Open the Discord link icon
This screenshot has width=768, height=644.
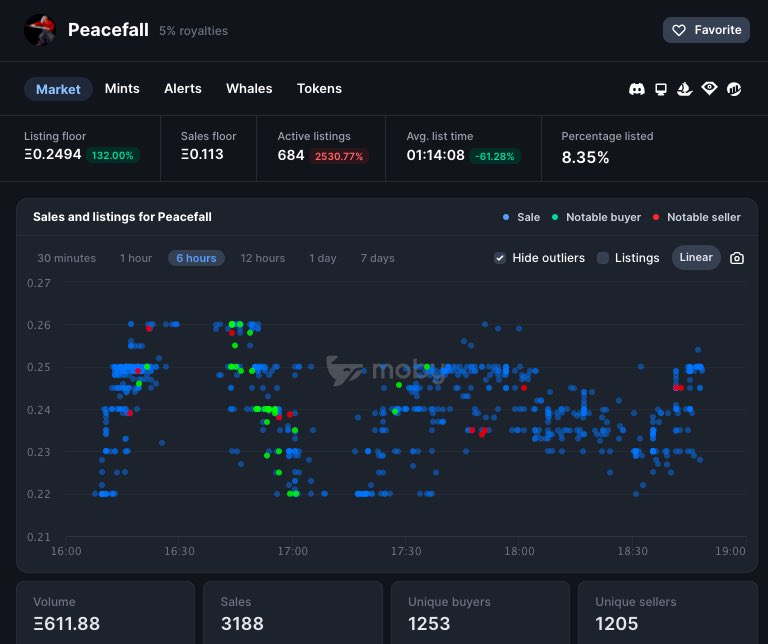coord(636,89)
